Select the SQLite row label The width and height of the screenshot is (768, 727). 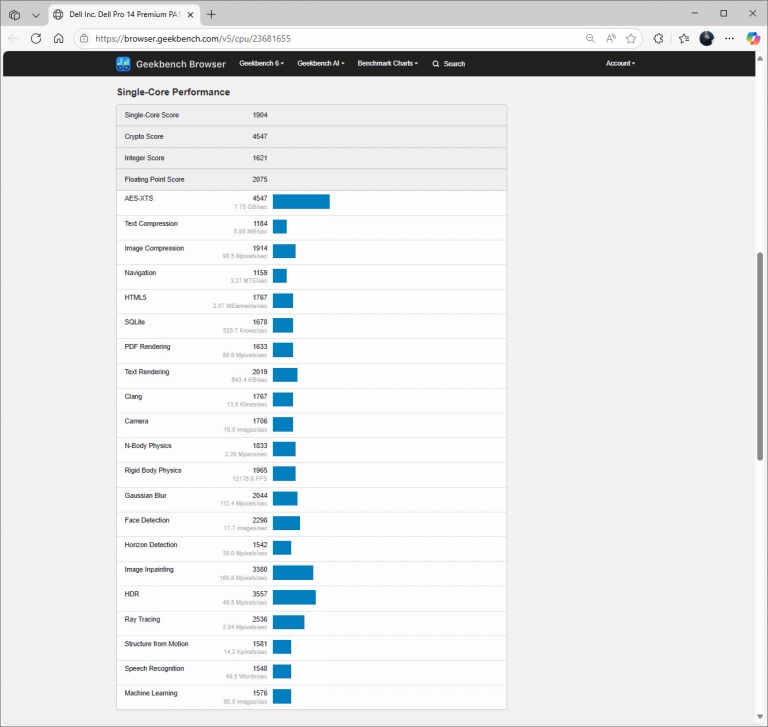coord(135,322)
